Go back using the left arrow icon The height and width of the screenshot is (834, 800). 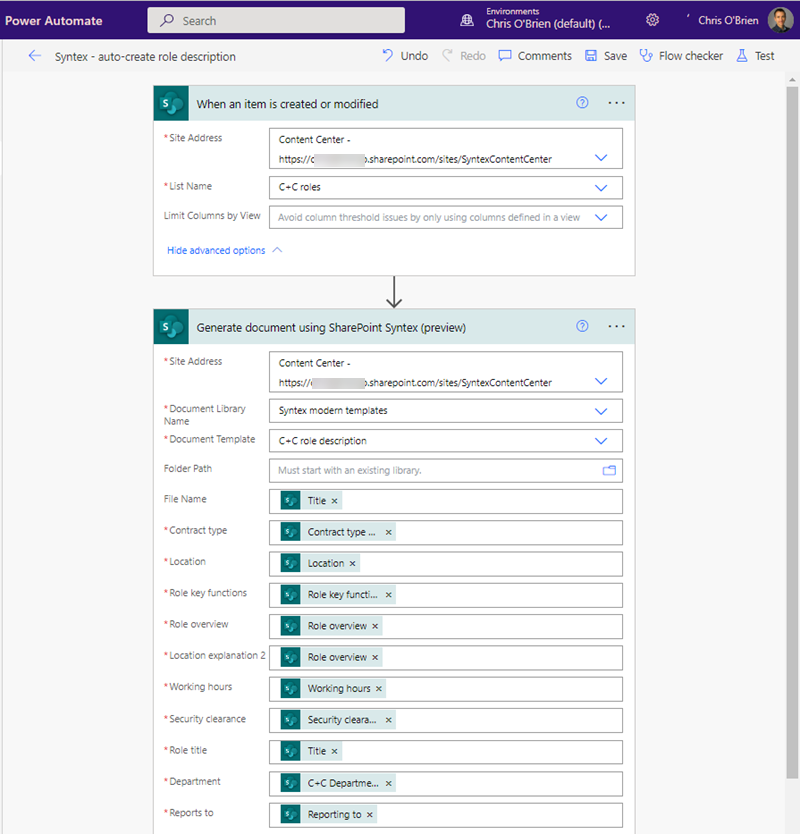(35, 56)
